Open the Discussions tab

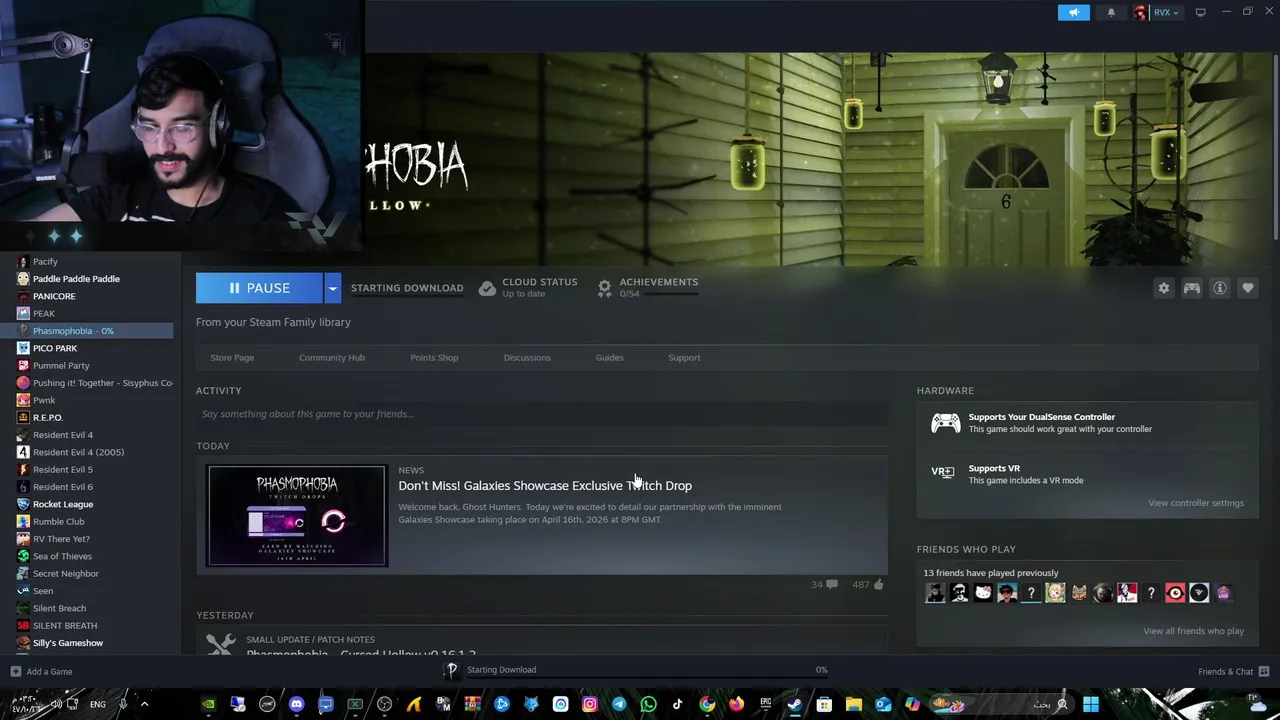pyautogui.click(x=527, y=357)
